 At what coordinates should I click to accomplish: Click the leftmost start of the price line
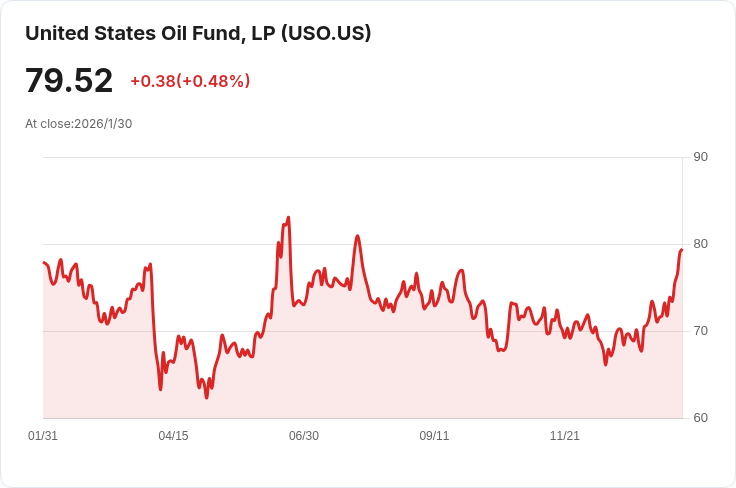point(44,263)
